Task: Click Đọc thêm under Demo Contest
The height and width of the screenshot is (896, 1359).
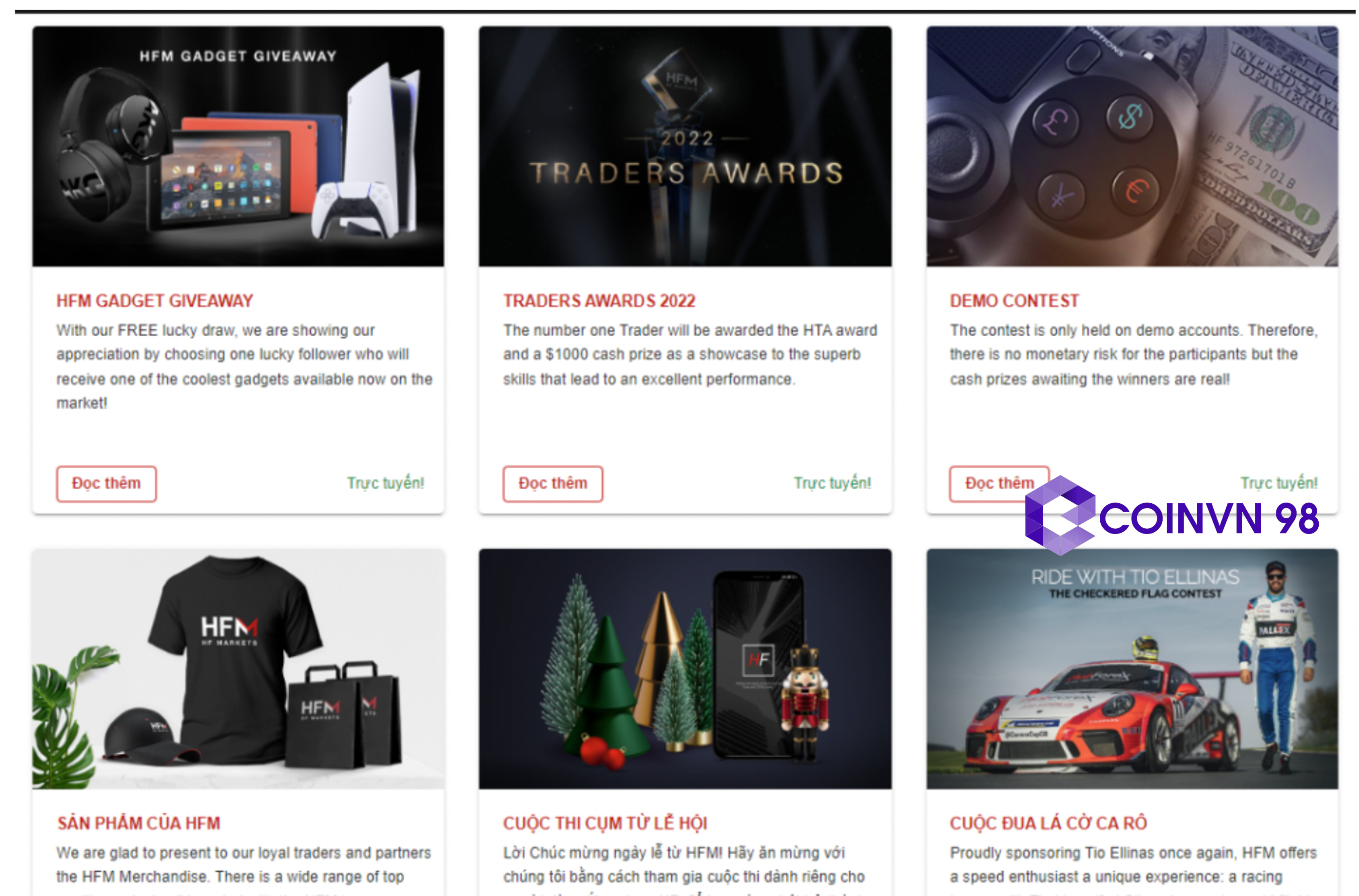Action: pyautogui.click(x=999, y=484)
